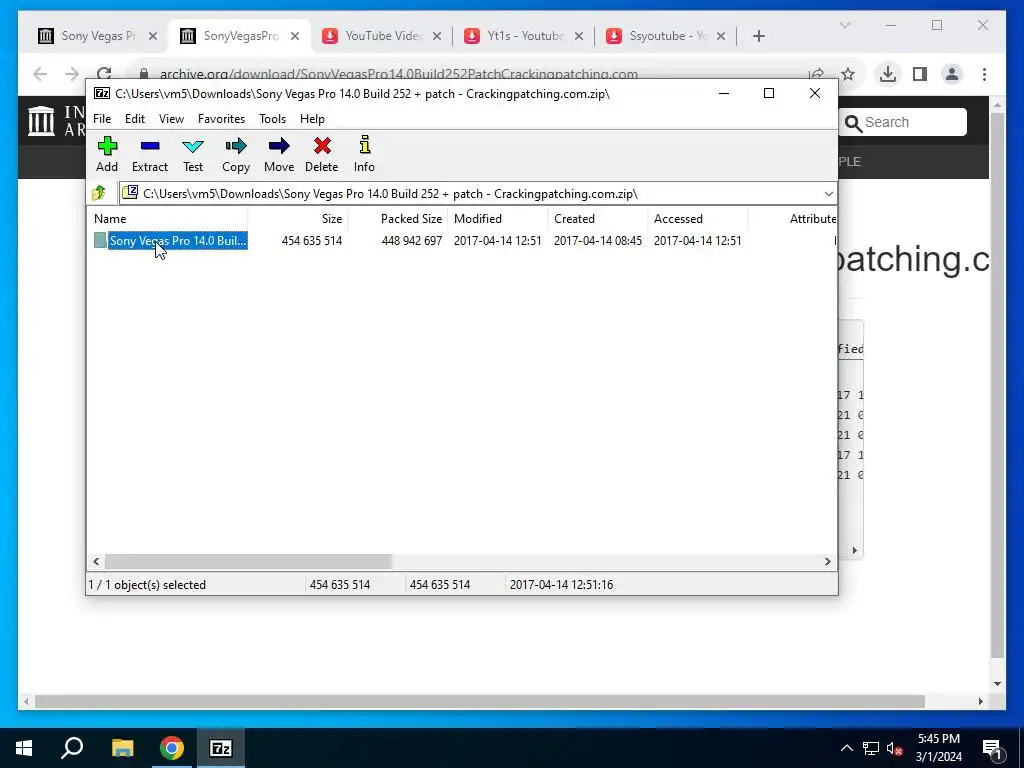Open the Tools menu
1024x768 pixels.
(x=272, y=118)
